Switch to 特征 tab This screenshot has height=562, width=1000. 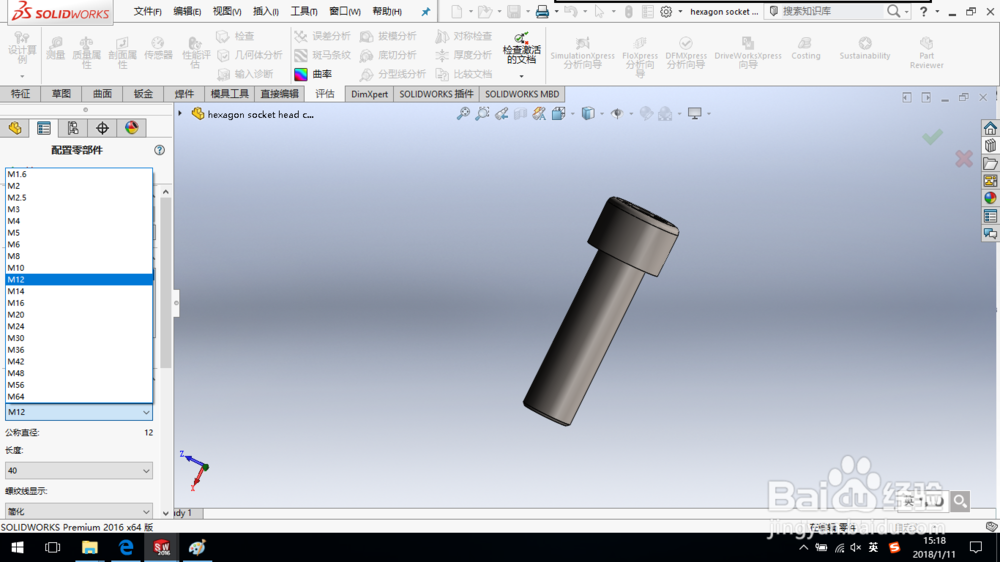[x=20, y=94]
